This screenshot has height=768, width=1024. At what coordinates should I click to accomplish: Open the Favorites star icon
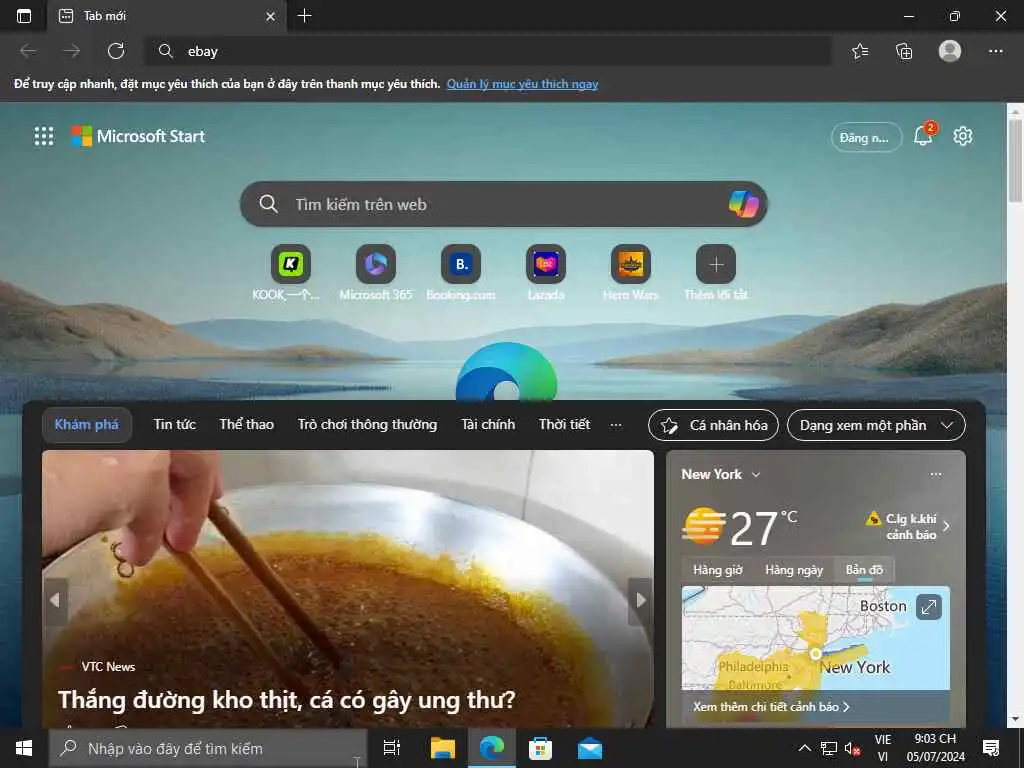[x=860, y=51]
